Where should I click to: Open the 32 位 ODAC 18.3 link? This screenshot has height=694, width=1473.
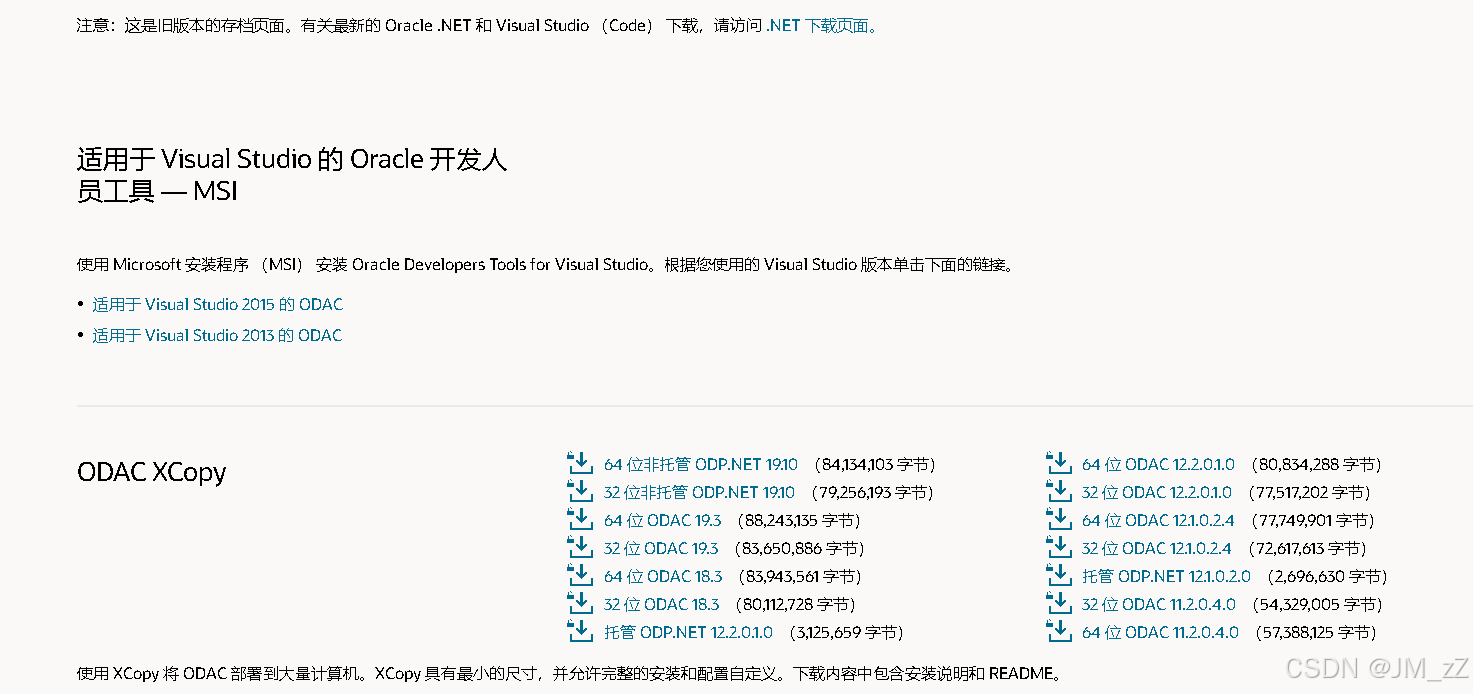tap(661, 604)
